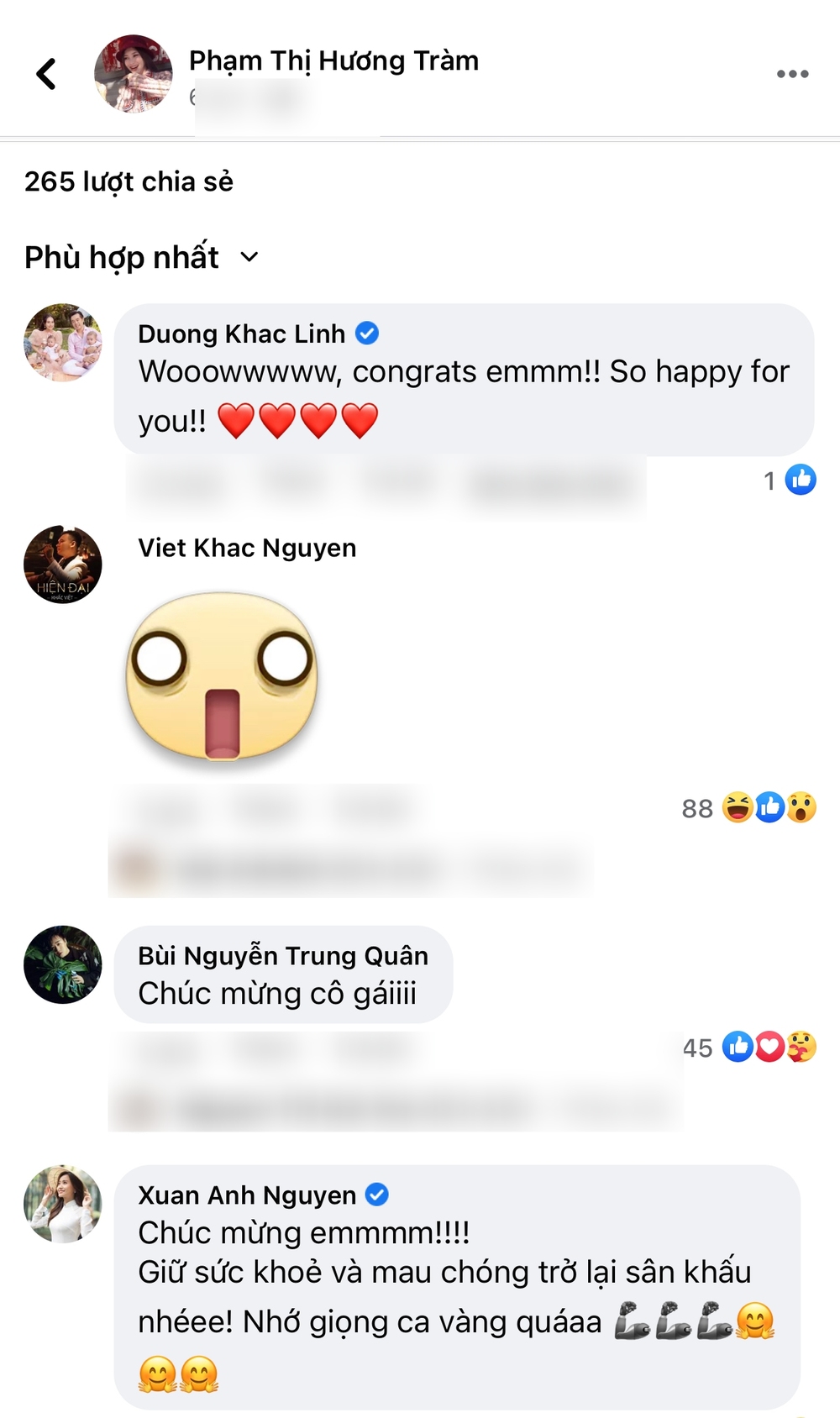This screenshot has height=1418, width=840.
Task: Tap Xuan Anh Nguyen's verified badge
Action: coord(377,1195)
